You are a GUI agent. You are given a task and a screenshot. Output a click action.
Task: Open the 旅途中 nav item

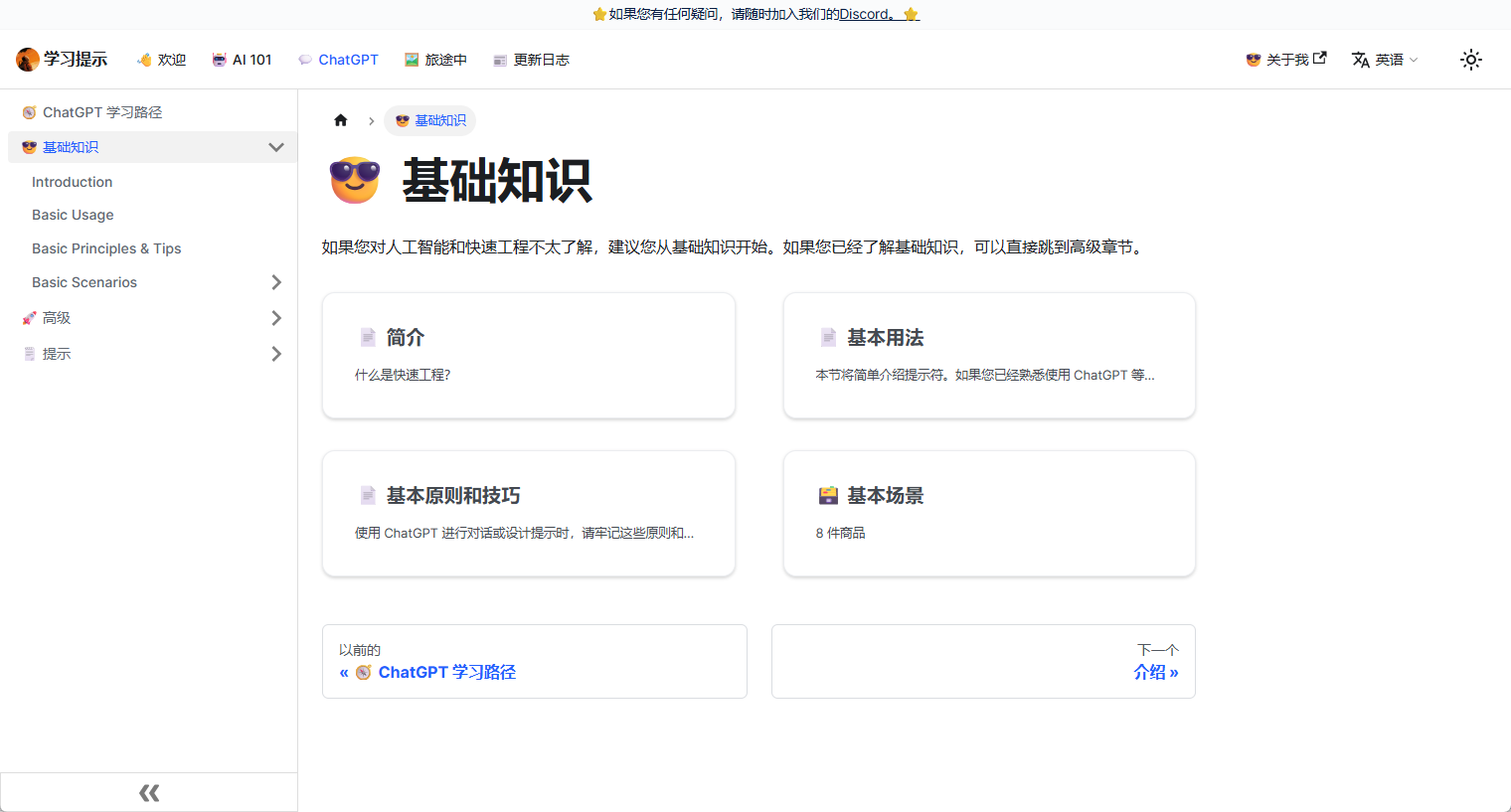(x=435, y=60)
